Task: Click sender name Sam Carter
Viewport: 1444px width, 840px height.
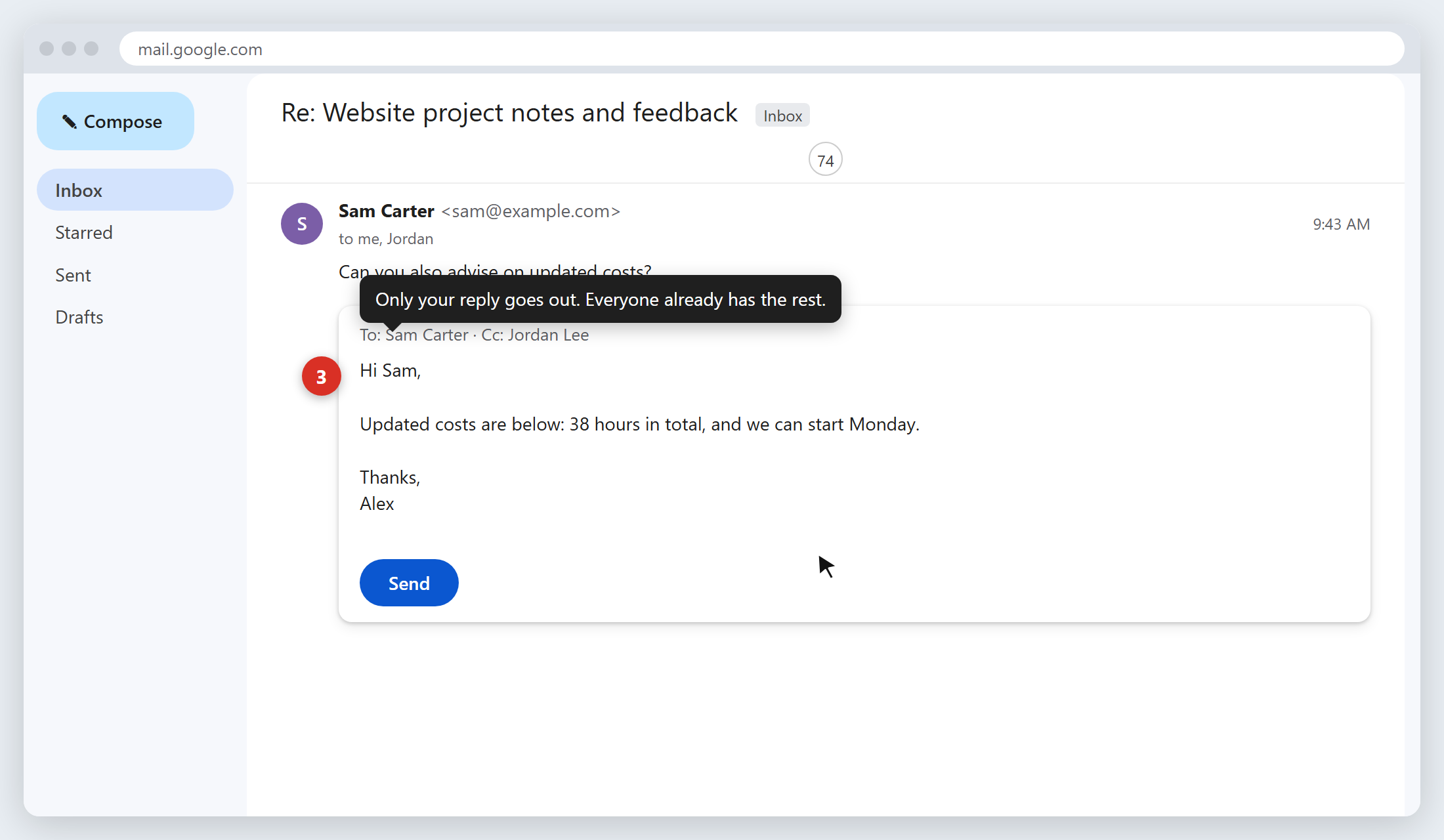Action: 386,211
